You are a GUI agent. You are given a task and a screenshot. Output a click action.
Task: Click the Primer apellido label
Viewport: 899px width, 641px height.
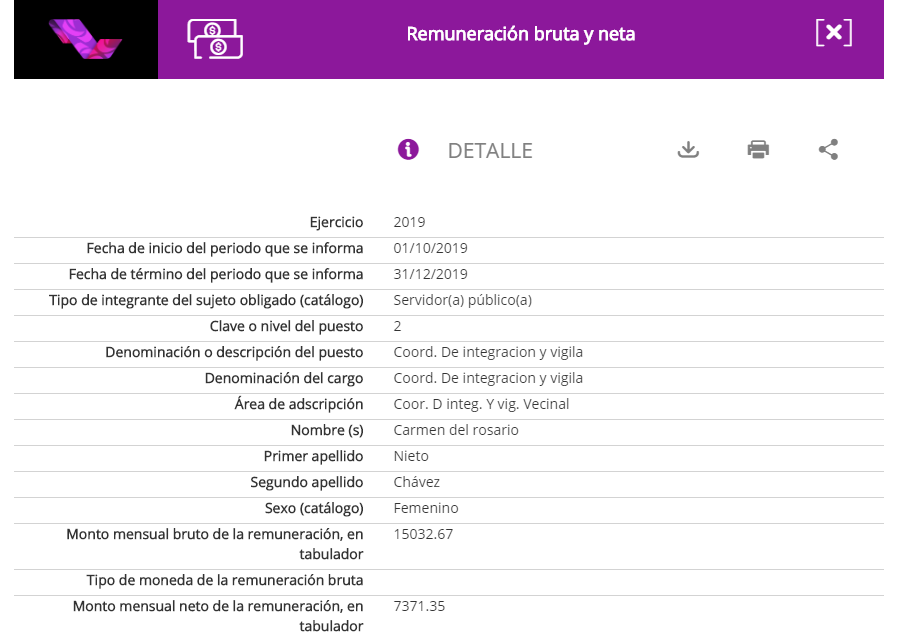(314, 456)
